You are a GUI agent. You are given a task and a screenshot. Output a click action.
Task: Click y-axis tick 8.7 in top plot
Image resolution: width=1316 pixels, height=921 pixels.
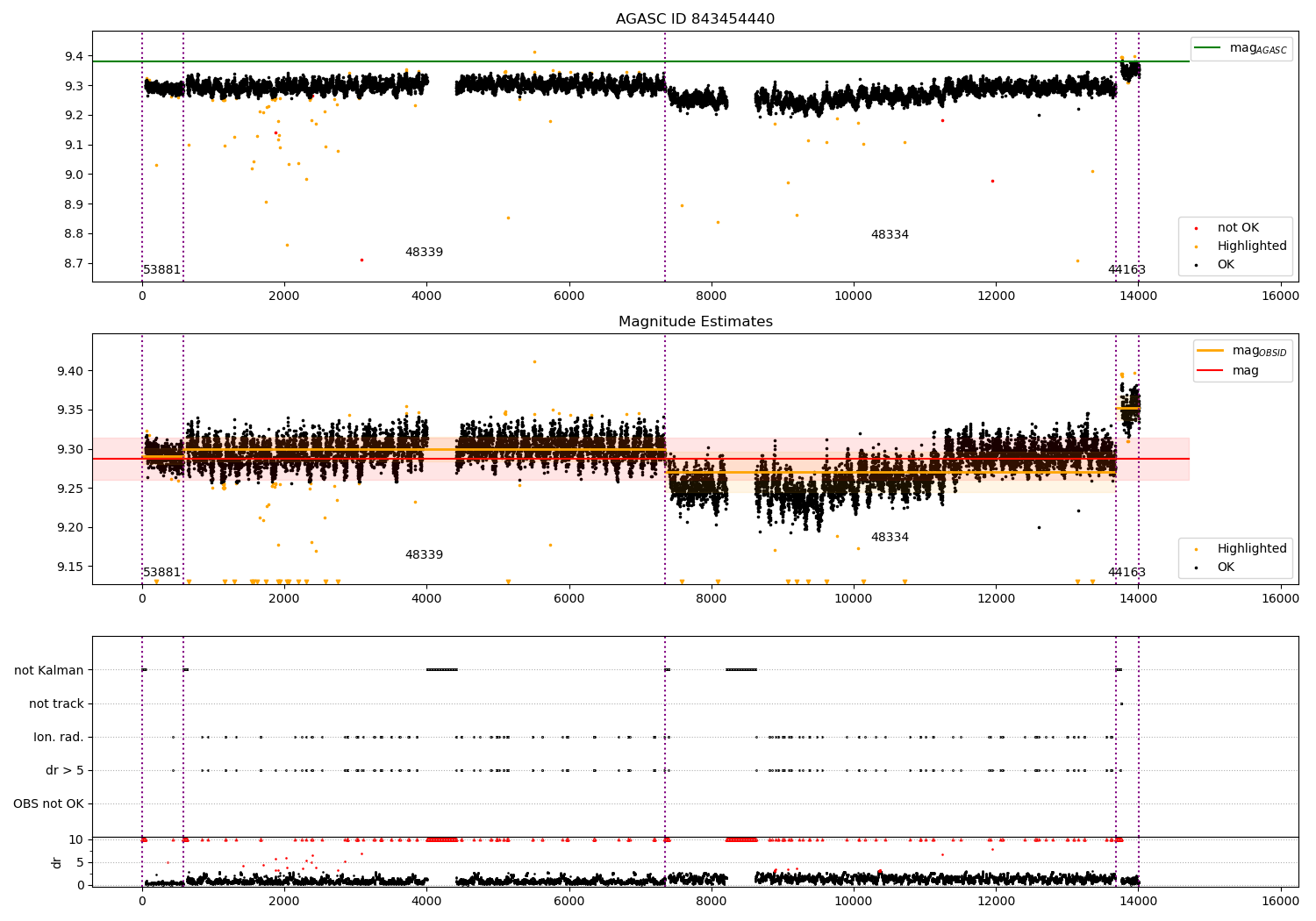coord(74,264)
